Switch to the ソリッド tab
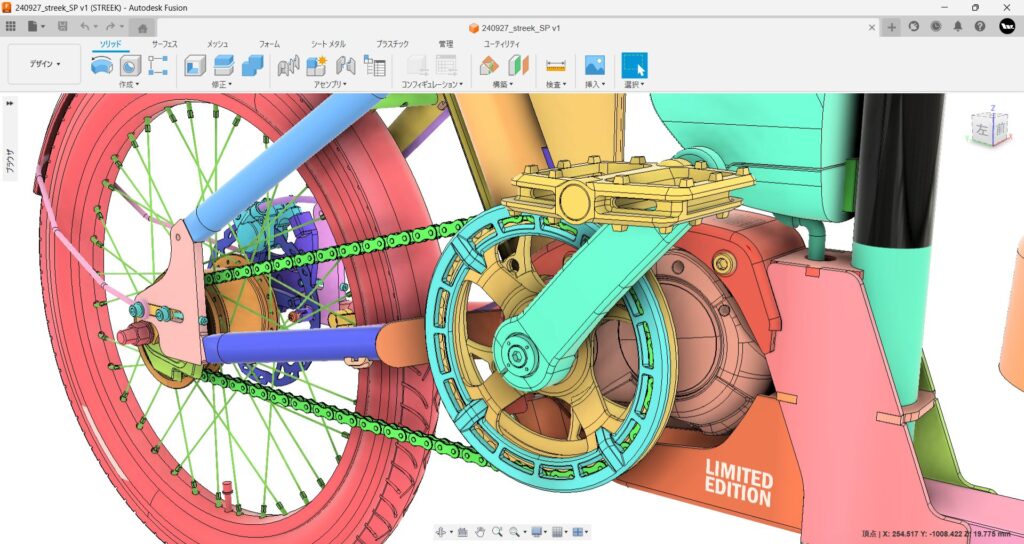The width and height of the screenshot is (1024, 544). point(110,44)
